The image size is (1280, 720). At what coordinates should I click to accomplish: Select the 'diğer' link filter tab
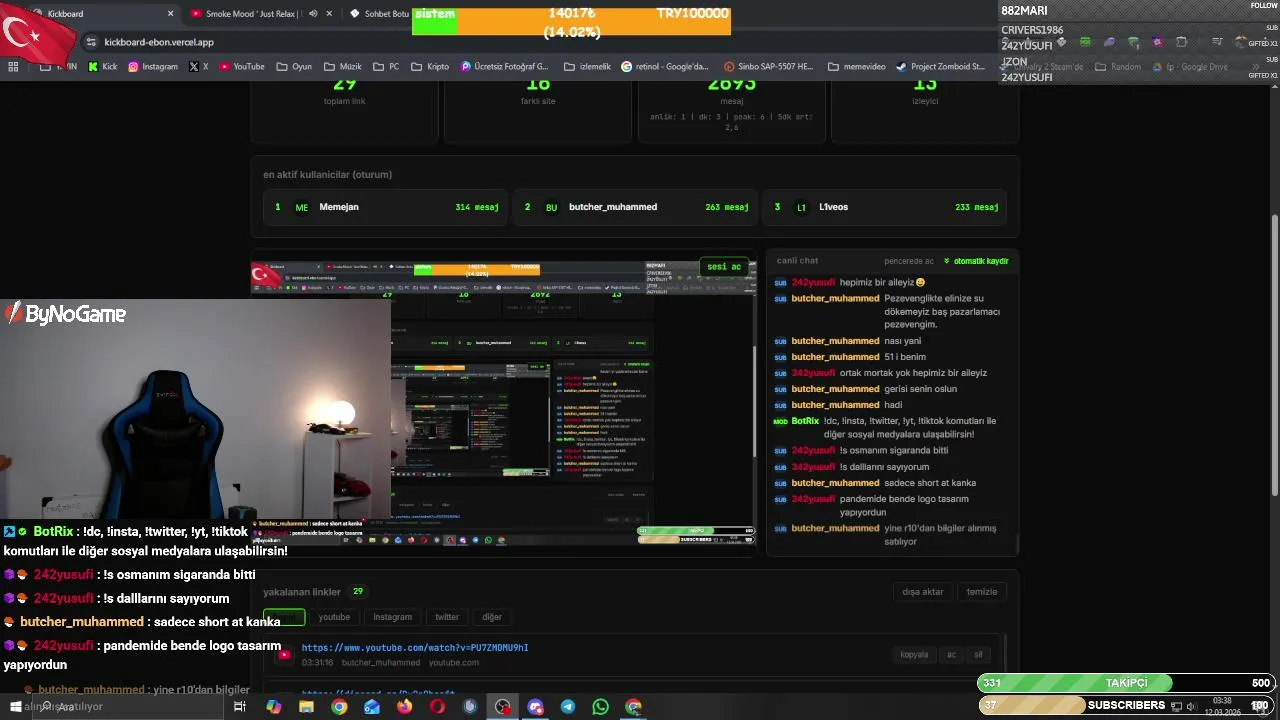click(x=492, y=617)
